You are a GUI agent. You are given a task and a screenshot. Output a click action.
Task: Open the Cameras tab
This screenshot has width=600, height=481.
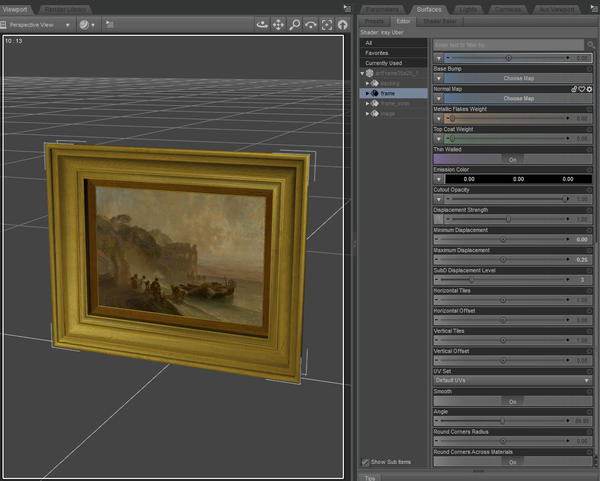(508, 9)
